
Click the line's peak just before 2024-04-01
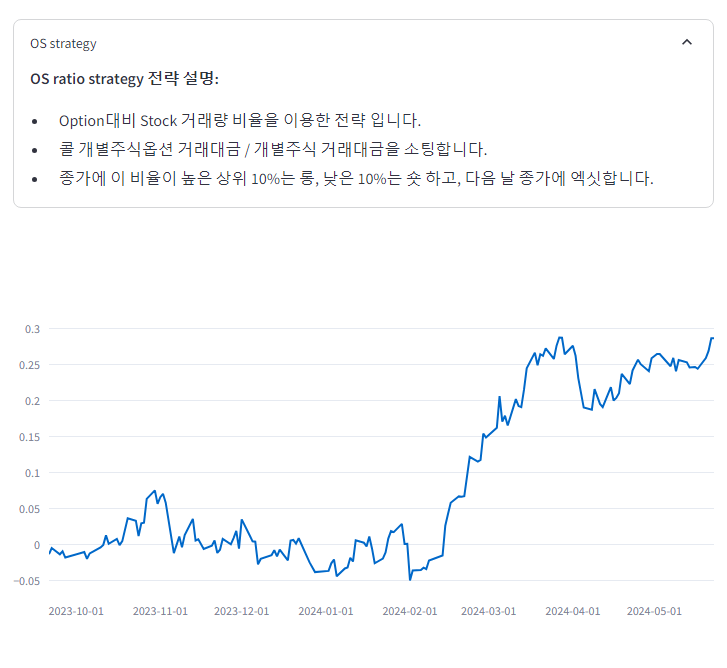560,338
